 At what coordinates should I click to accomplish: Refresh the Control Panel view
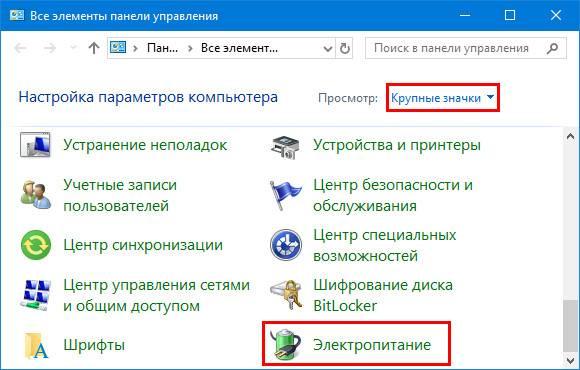pos(344,48)
